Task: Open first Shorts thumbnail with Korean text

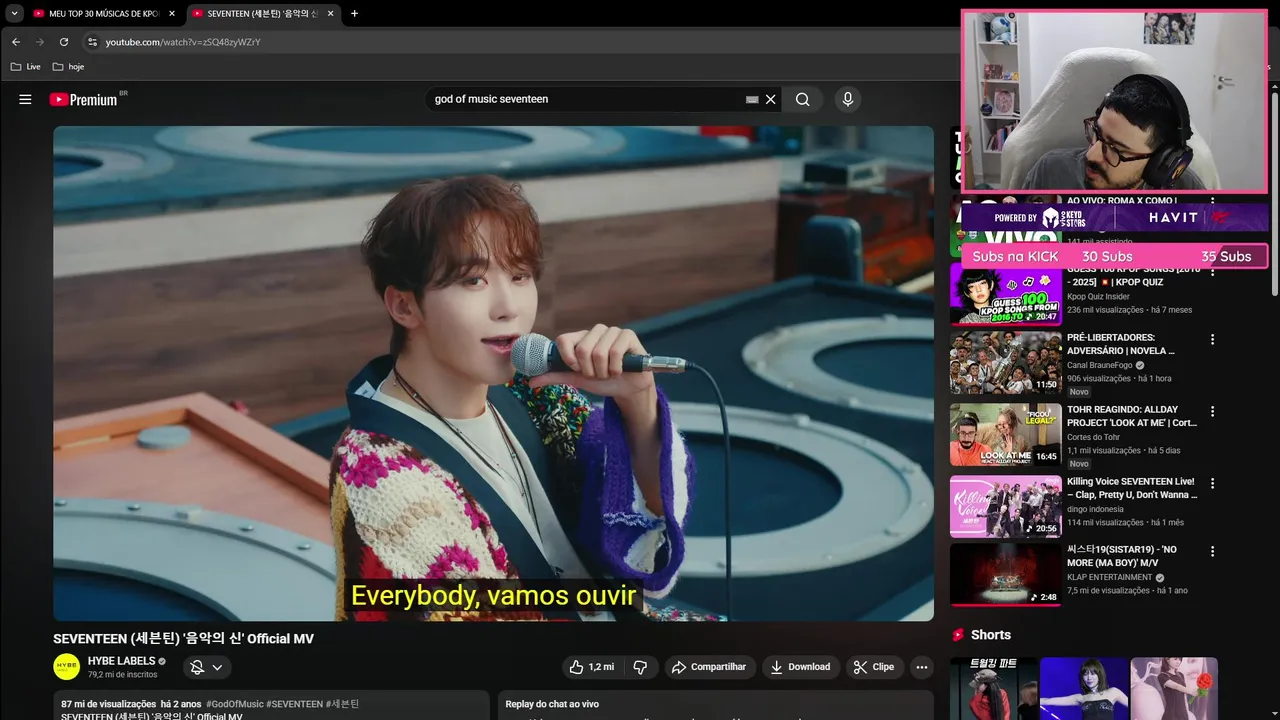Action: [993, 689]
